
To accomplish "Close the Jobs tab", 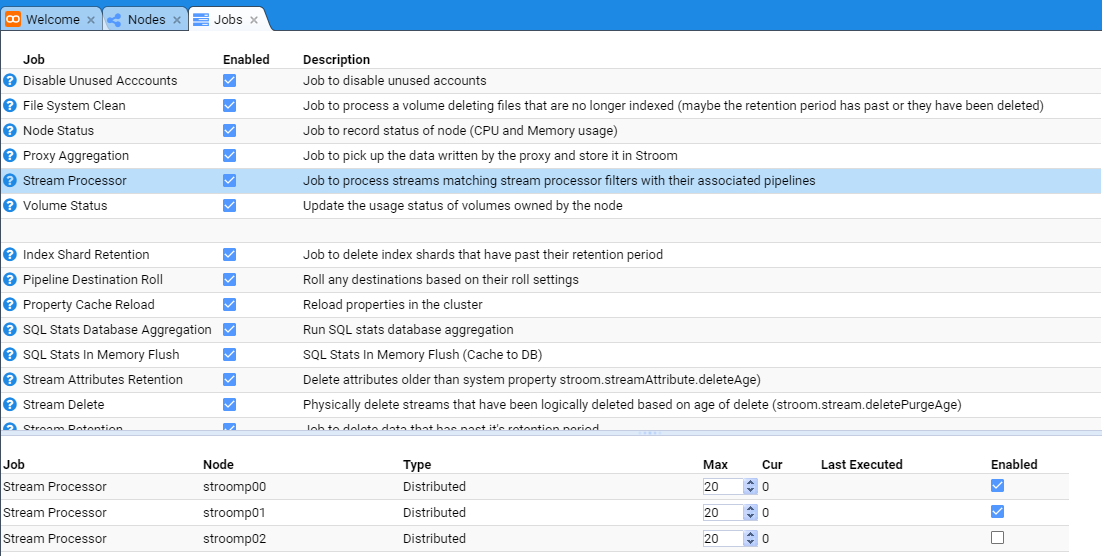I will click(x=254, y=20).
